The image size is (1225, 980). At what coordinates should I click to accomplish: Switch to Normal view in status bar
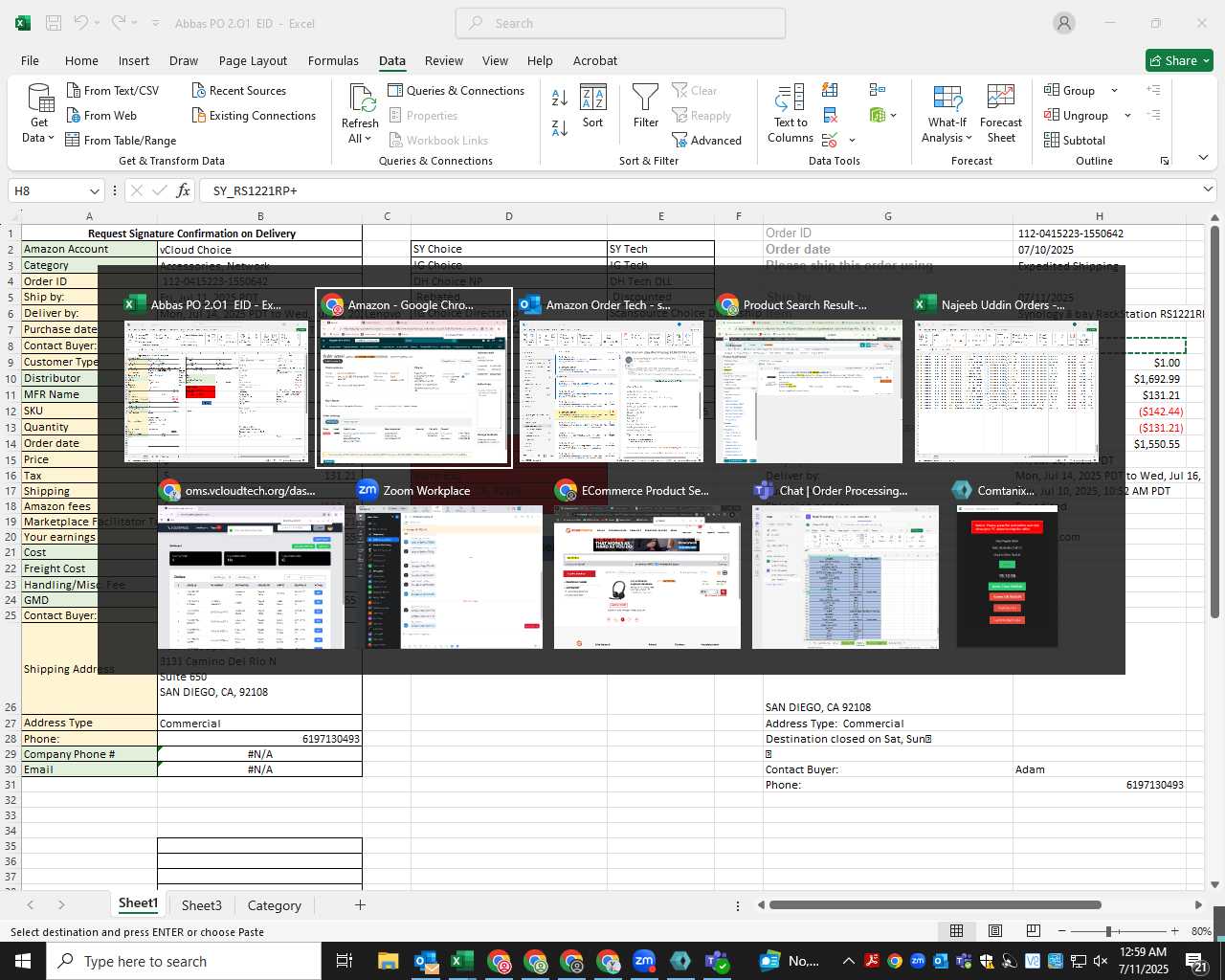tap(956, 931)
